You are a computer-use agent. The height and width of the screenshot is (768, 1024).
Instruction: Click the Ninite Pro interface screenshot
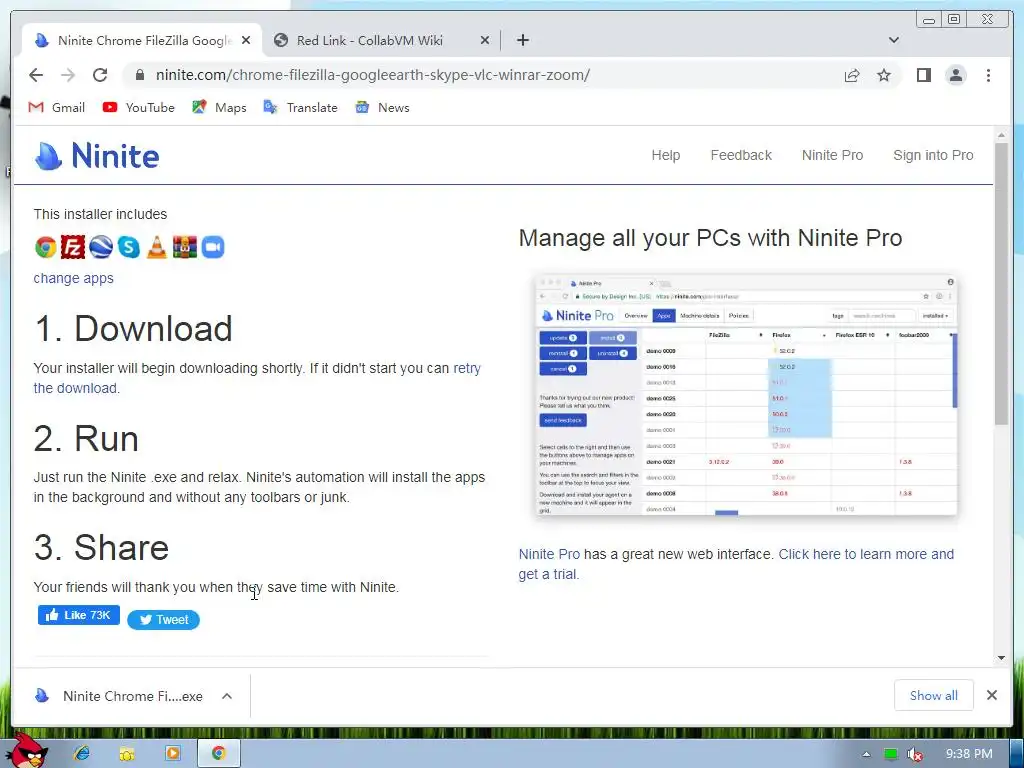(746, 396)
